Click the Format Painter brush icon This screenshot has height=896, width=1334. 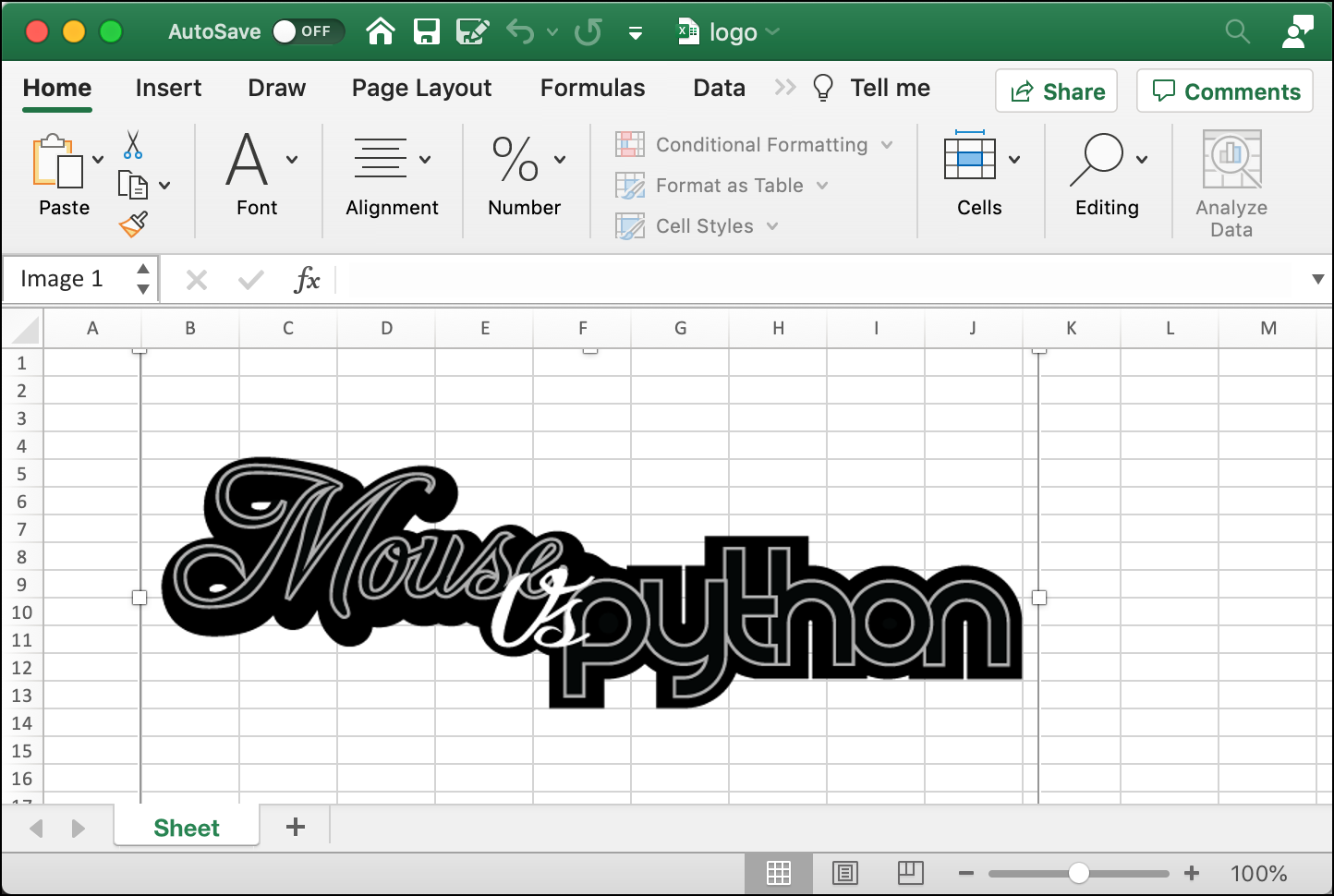click(x=133, y=224)
